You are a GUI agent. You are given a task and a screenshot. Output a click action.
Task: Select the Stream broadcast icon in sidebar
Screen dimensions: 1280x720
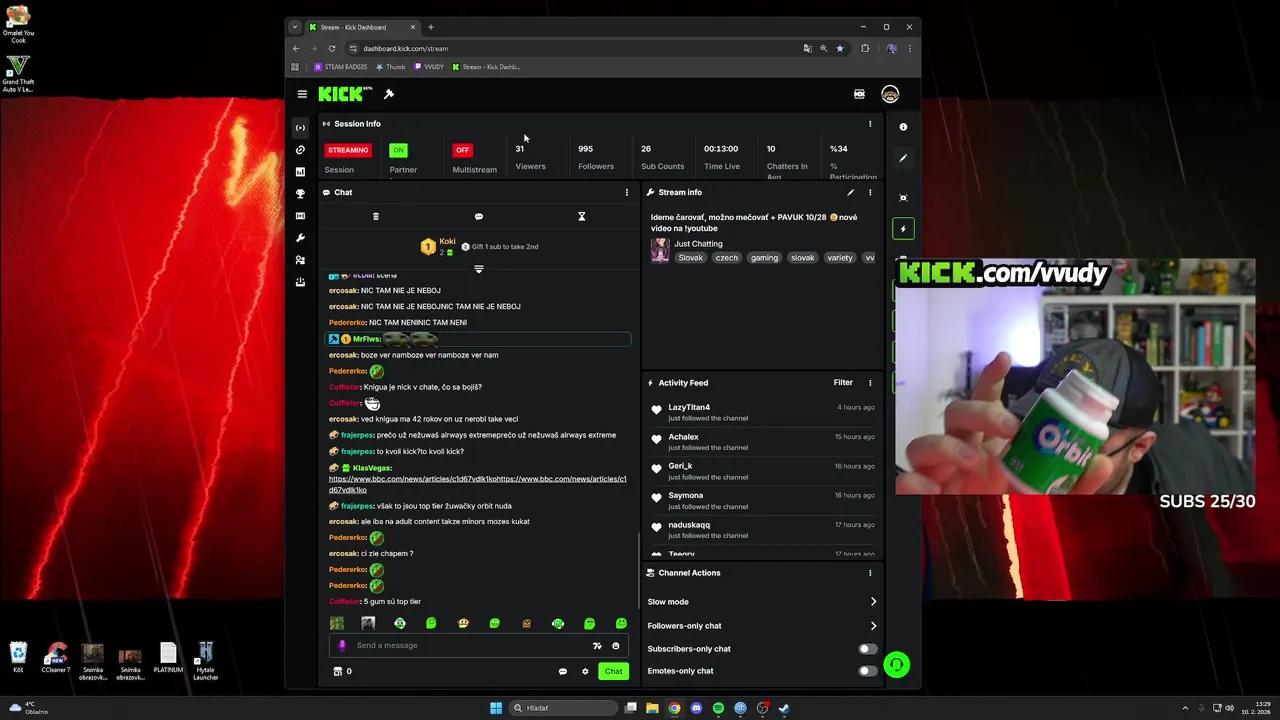pyautogui.click(x=300, y=128)
